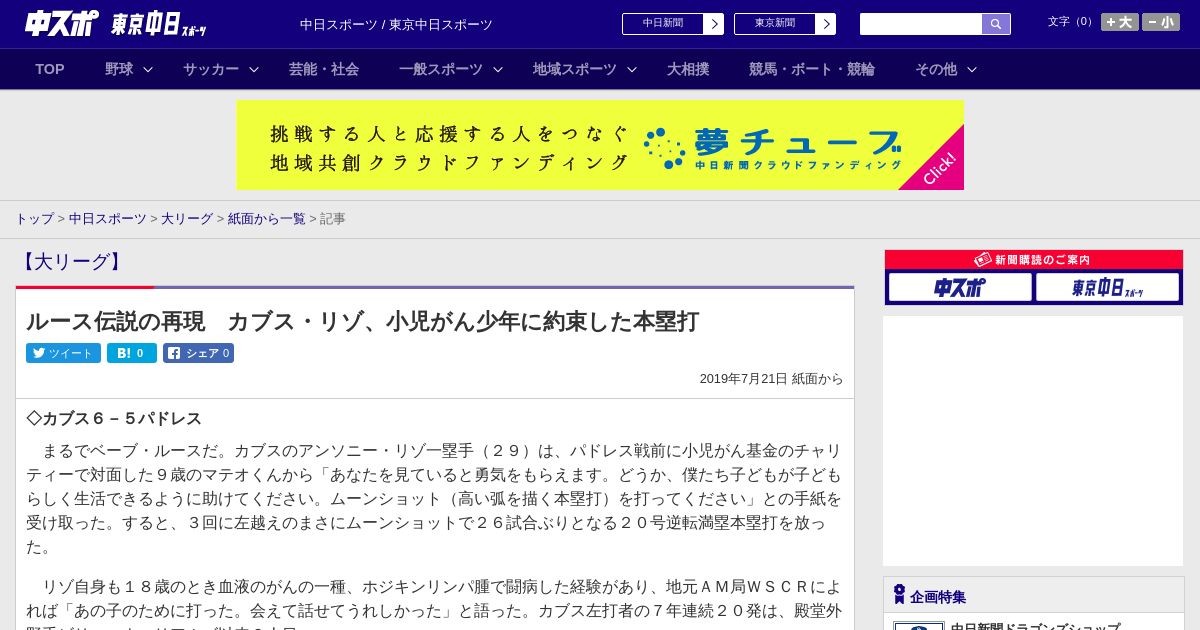Open the 一般スポーツ menu
The image size is (1200, 630).
[441, 69]
